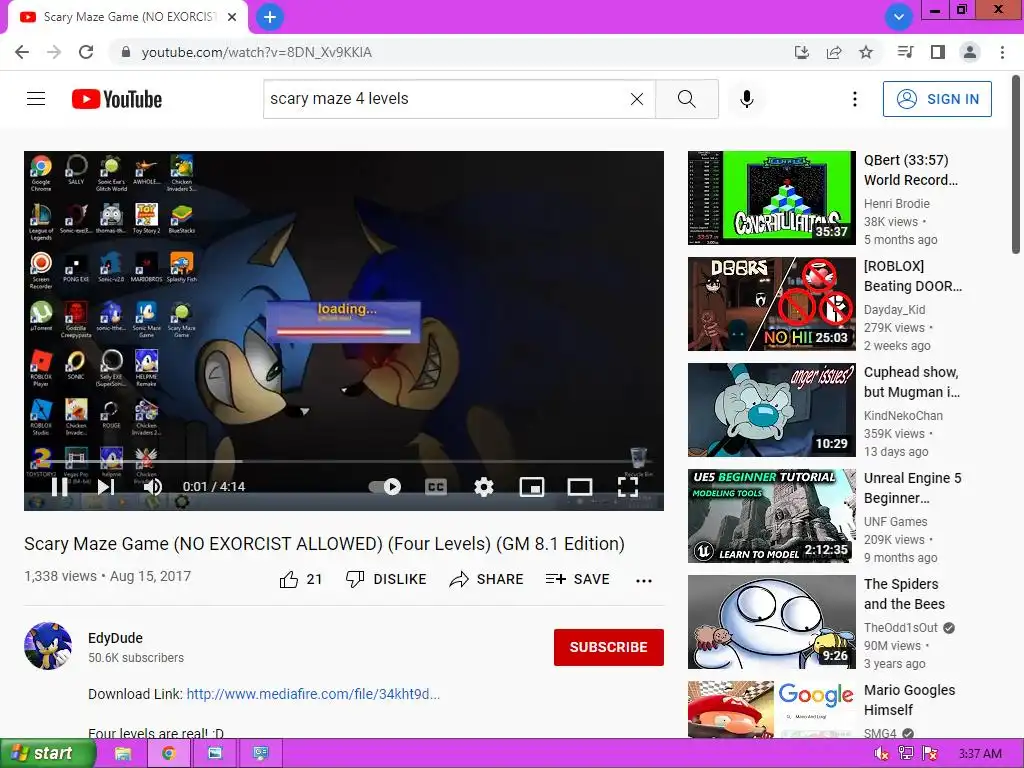This screenshot has height=768, width=1024.
Task: Switch to theater mode
Action: pos(580,487)
